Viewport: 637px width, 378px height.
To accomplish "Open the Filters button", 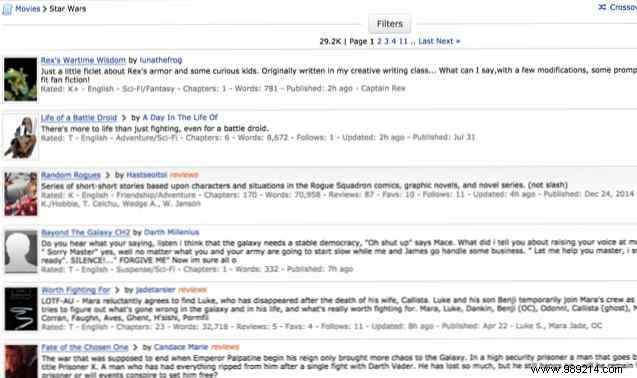I will pyautogui.click(x=390, y=24).
